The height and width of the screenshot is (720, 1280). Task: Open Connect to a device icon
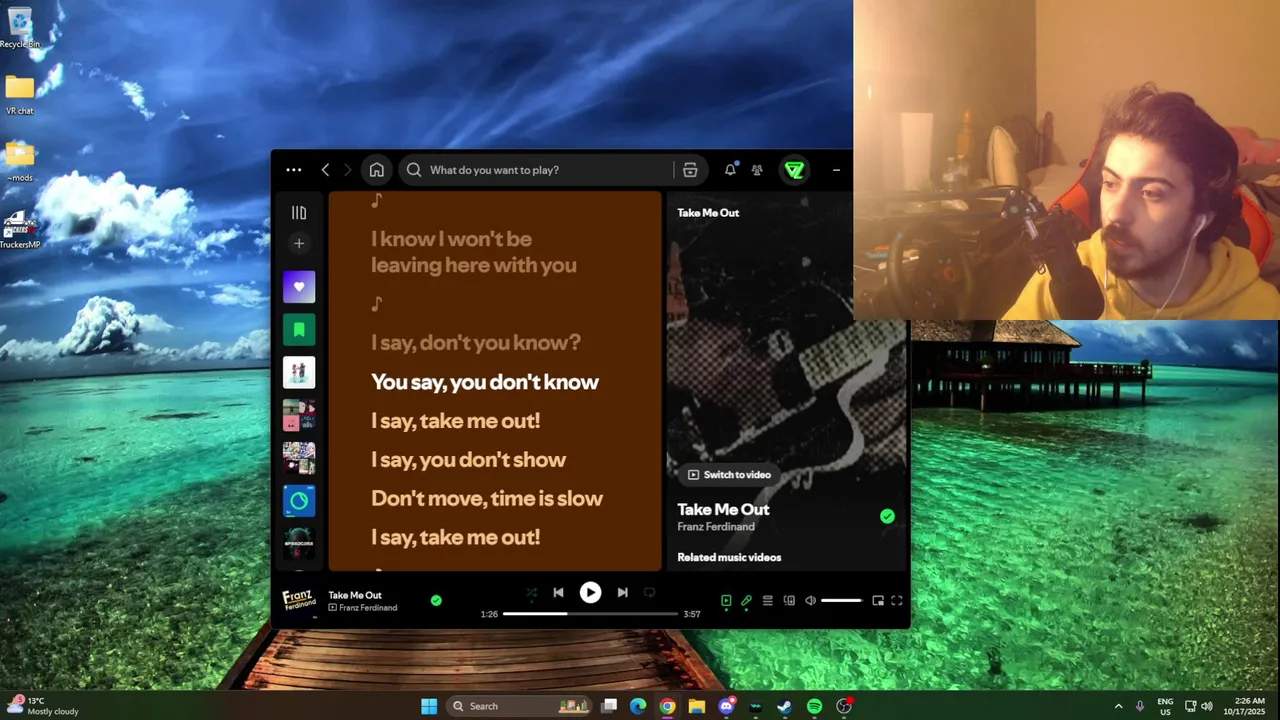tap(789, 601)
